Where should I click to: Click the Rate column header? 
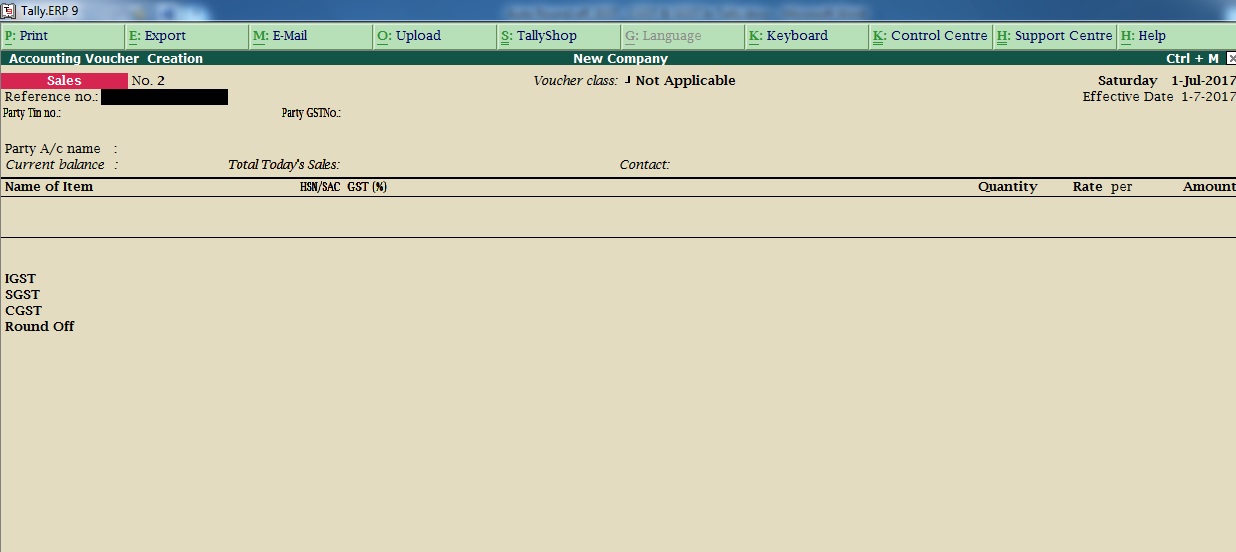[1087, 187]
